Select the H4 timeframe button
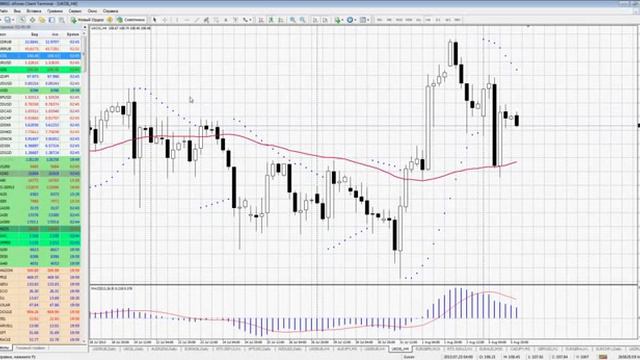 pyautogui.click(x=428, y=20)
